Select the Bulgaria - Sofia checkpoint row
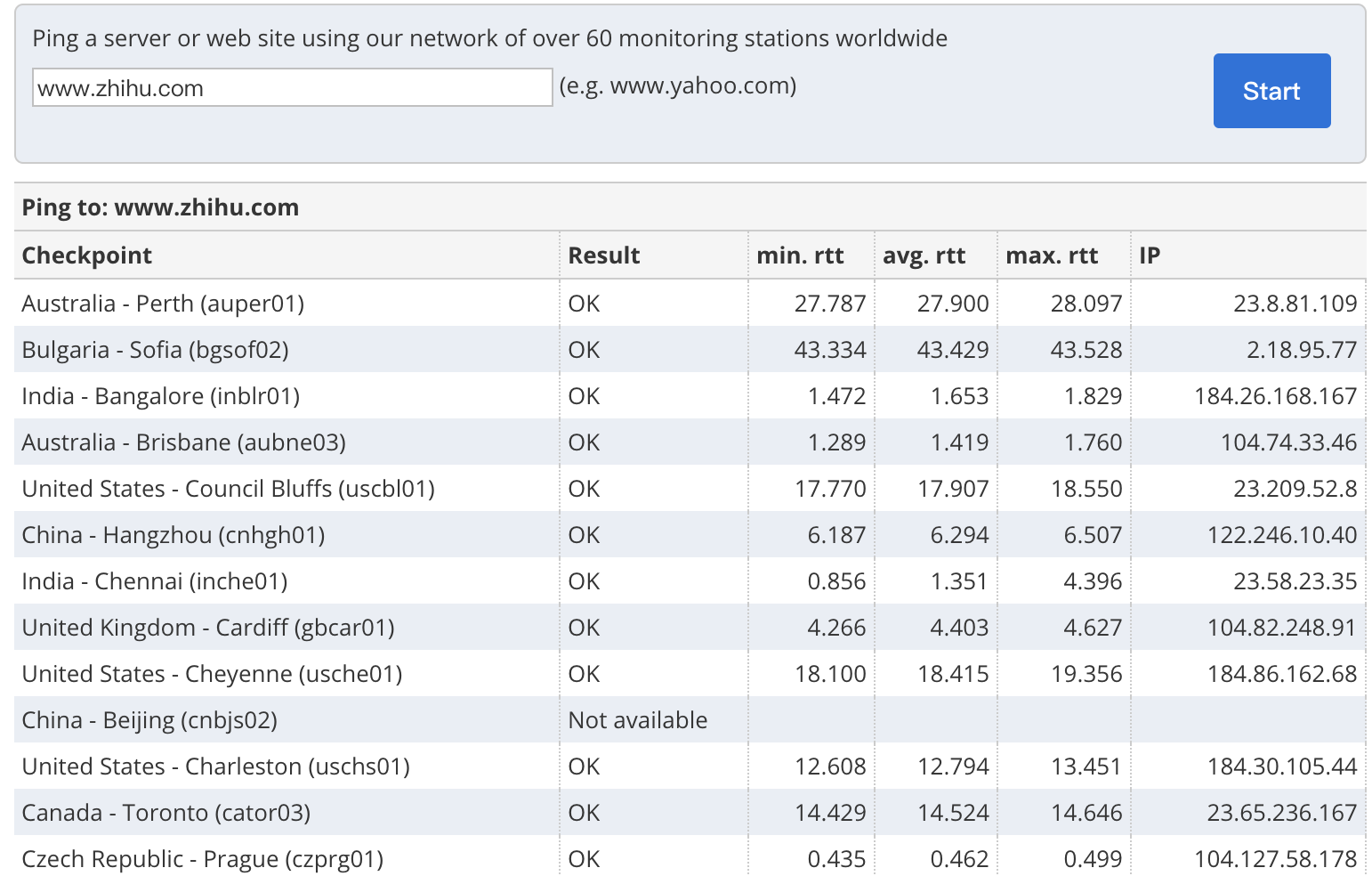 (155, 350)
